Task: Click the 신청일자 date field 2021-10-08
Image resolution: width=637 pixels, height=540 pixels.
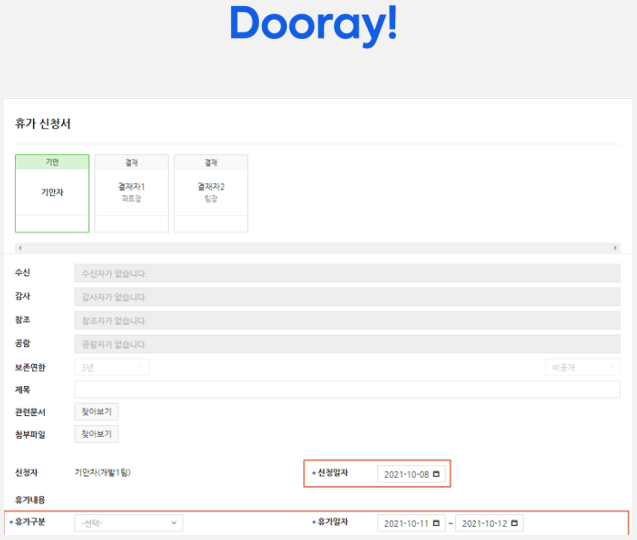Action: (x=411, y=474)
